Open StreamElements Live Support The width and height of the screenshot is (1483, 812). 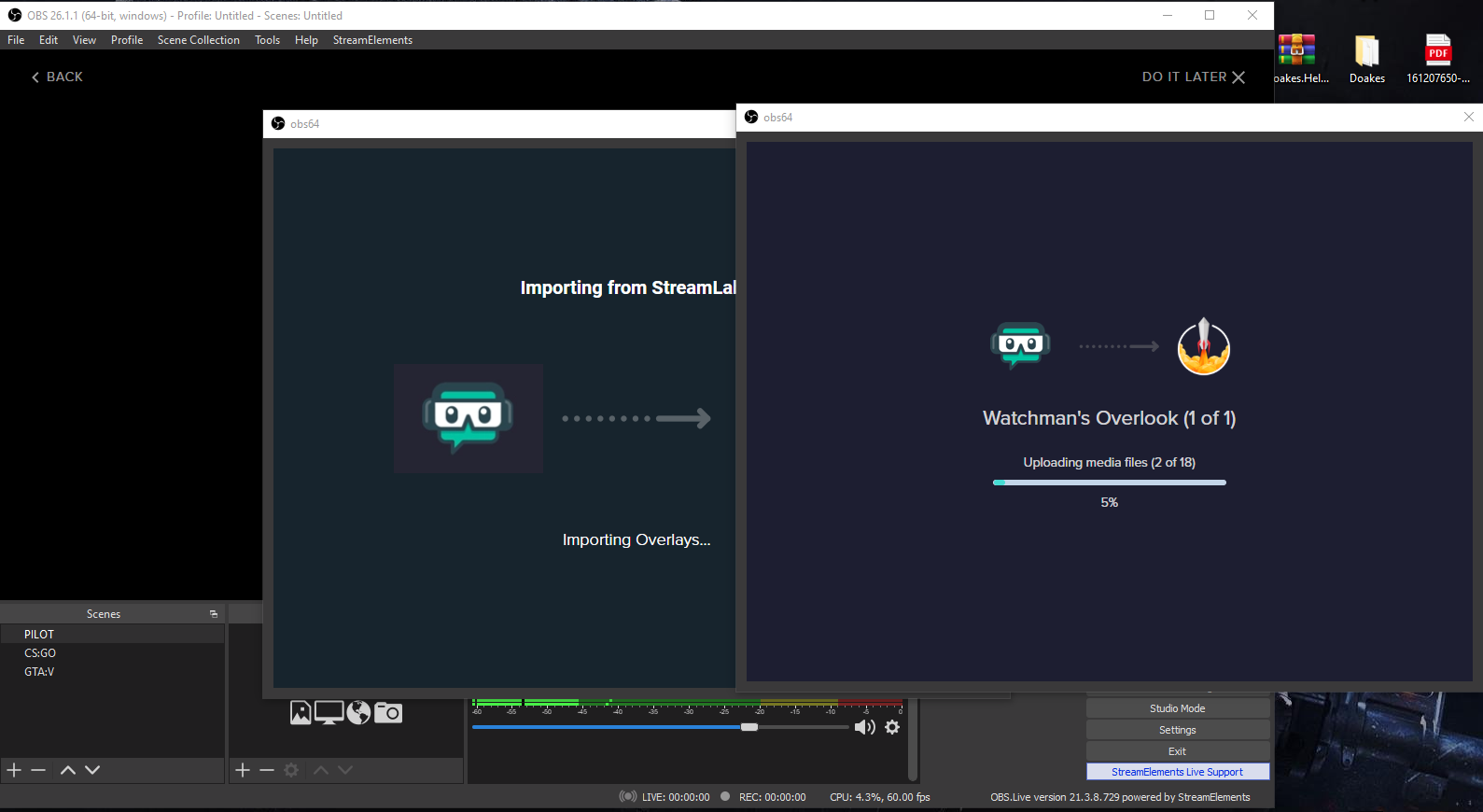[1178, 772]
